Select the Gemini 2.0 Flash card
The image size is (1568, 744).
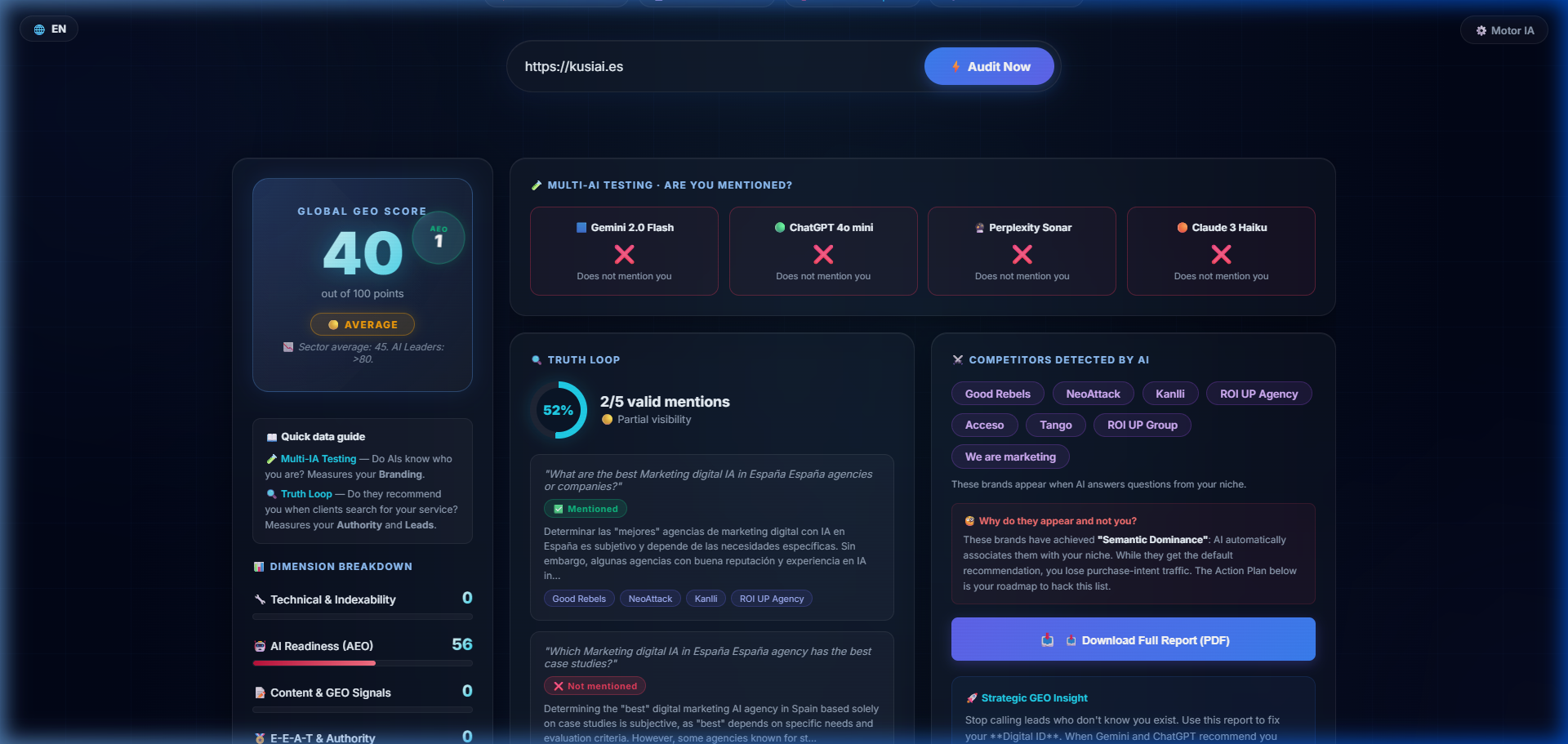click(x=624, y=251)
